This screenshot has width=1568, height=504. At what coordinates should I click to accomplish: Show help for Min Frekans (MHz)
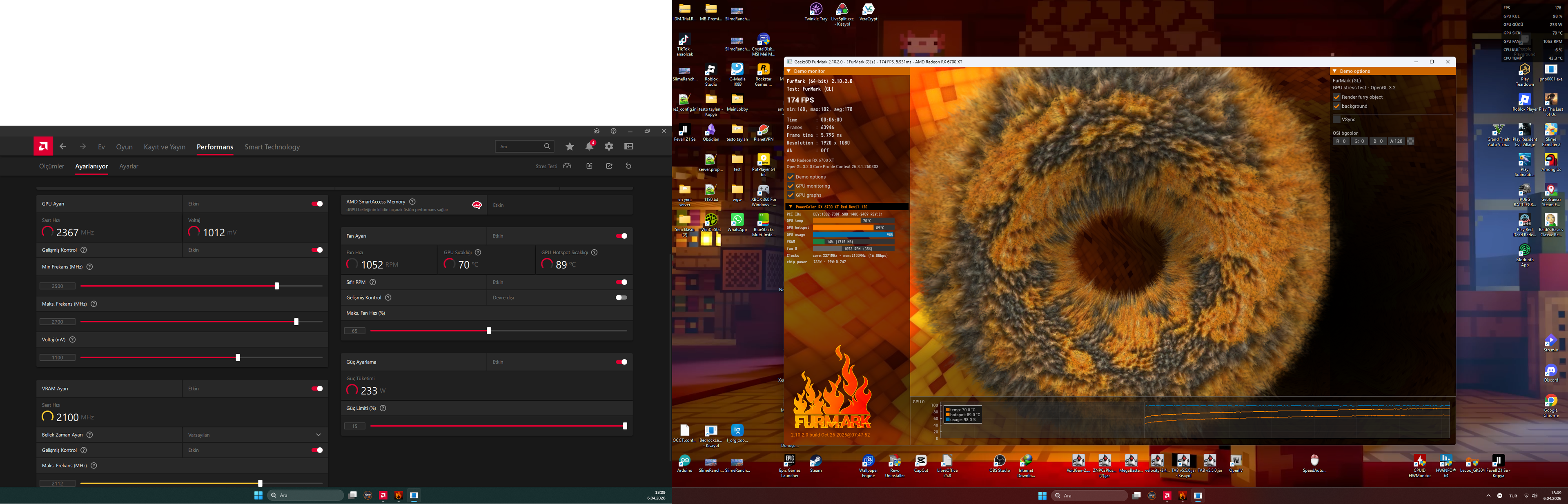point(89,266)
